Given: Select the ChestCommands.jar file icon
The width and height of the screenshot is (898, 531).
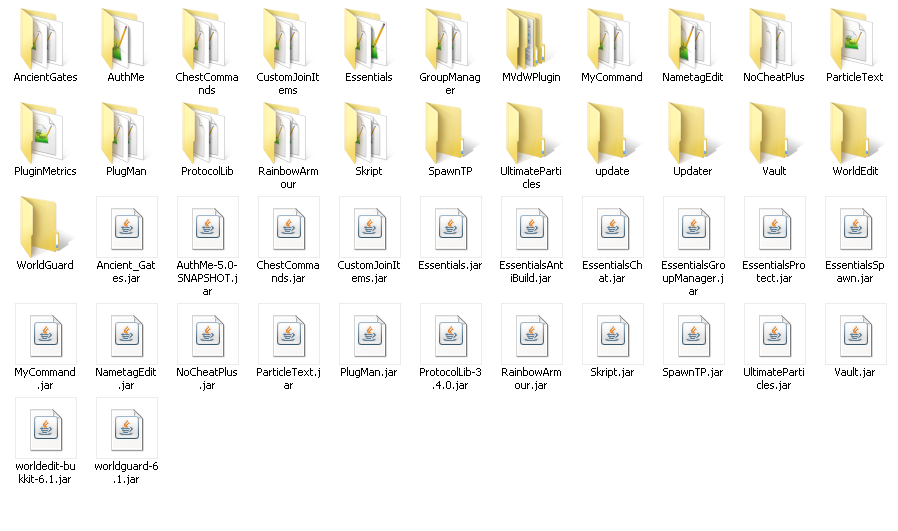Looking at the screenshot, I should click(x=289, y=227).
